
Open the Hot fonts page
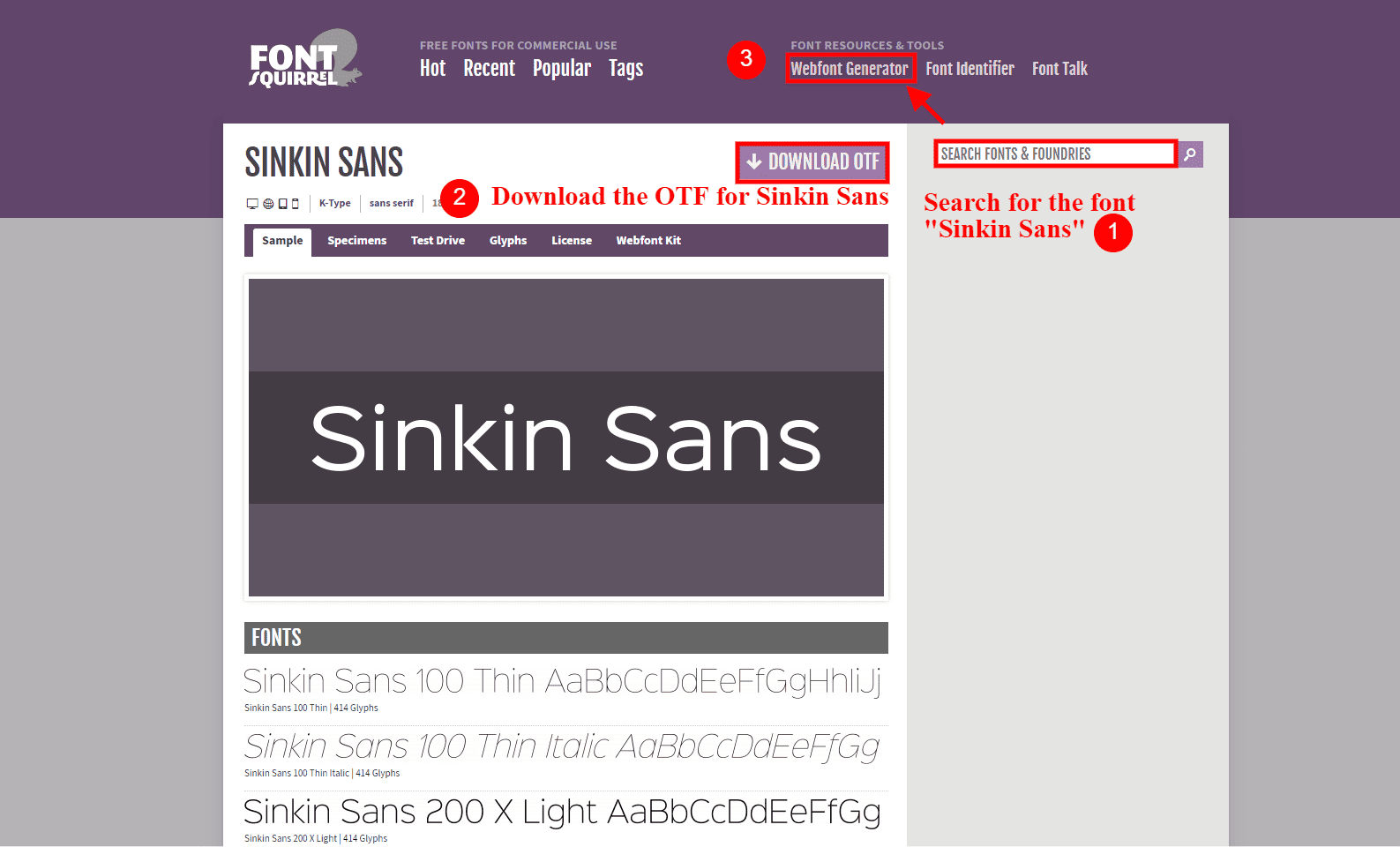coord(432,68)
